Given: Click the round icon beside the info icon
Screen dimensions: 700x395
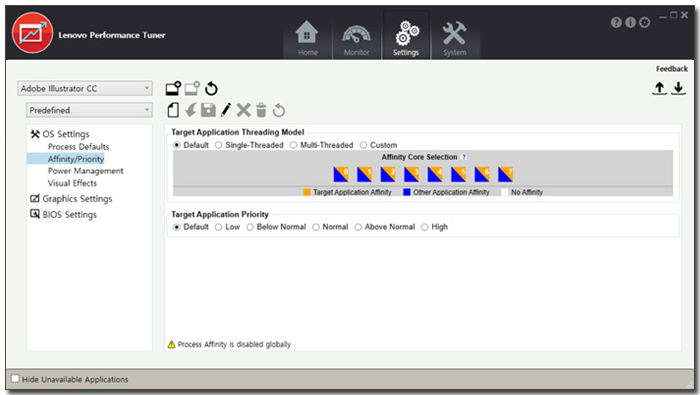Looking at the screenshot, I should [x=644, y=22].
